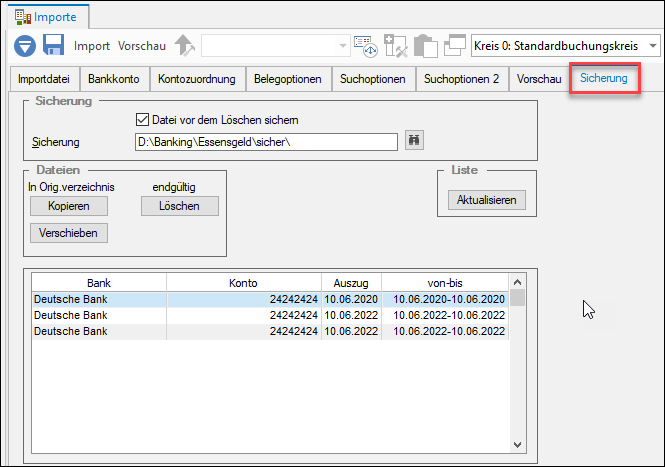This screenshot has height=467, width=665.
Task: Click the von-bis column header
Action: tap(445, 283)
